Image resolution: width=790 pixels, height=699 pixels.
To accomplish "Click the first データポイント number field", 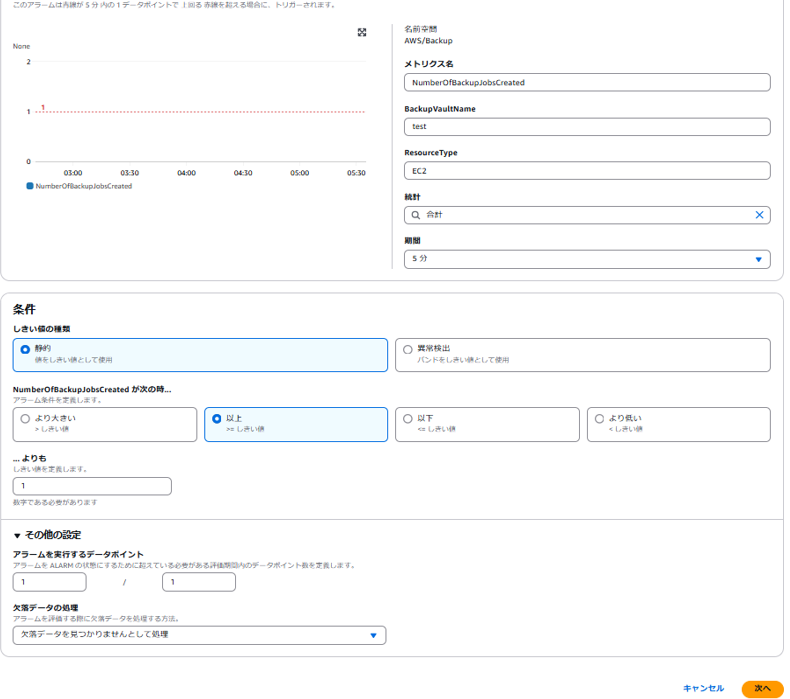I will [50, 582].
